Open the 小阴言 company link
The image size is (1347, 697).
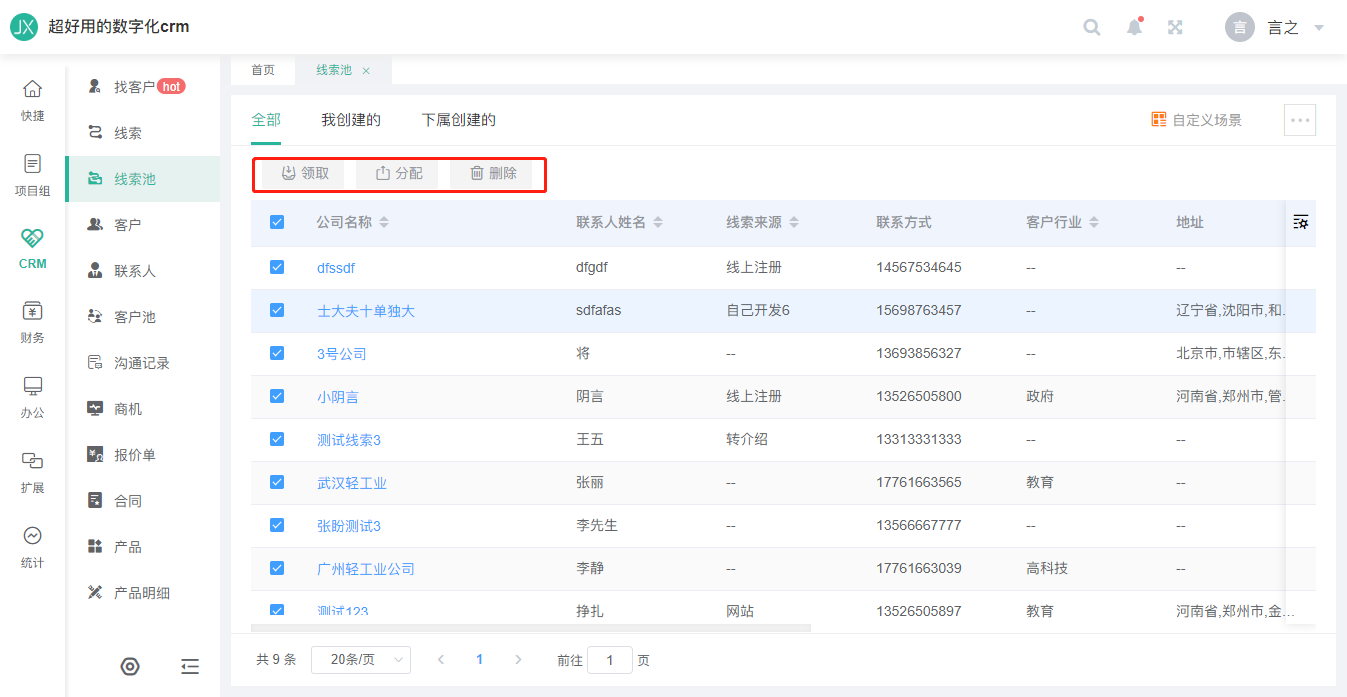(x=337, y=397)
